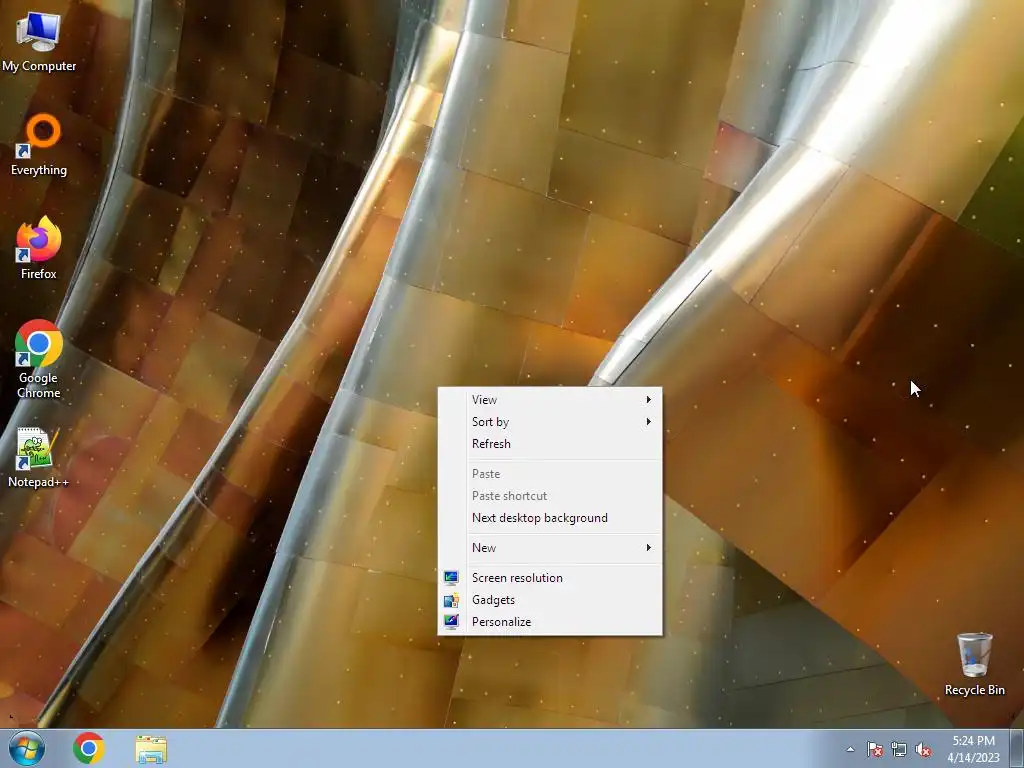This screenshot has width=1024, height=768.
Task: Choose Refresh from the context menu
Action: (550, 444)
